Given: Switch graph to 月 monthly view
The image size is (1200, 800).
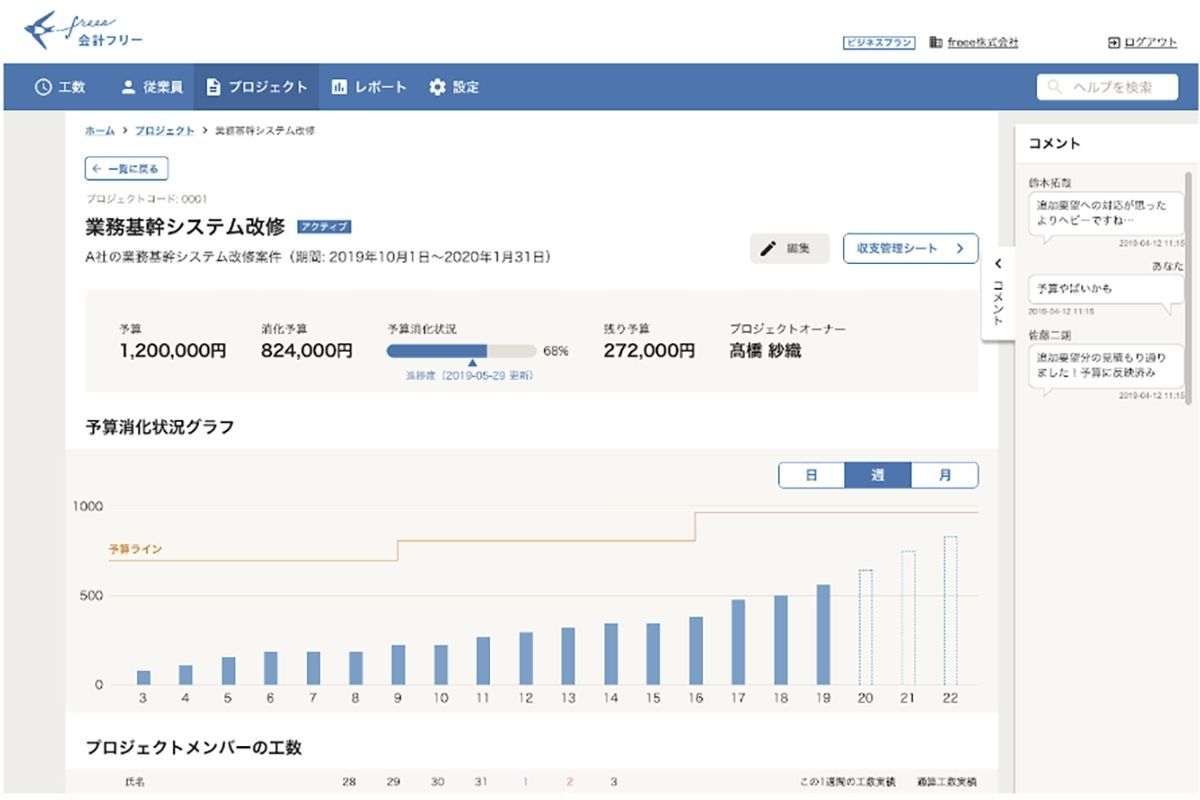Looking at the screenshot, I should click(x=944, y=476).
